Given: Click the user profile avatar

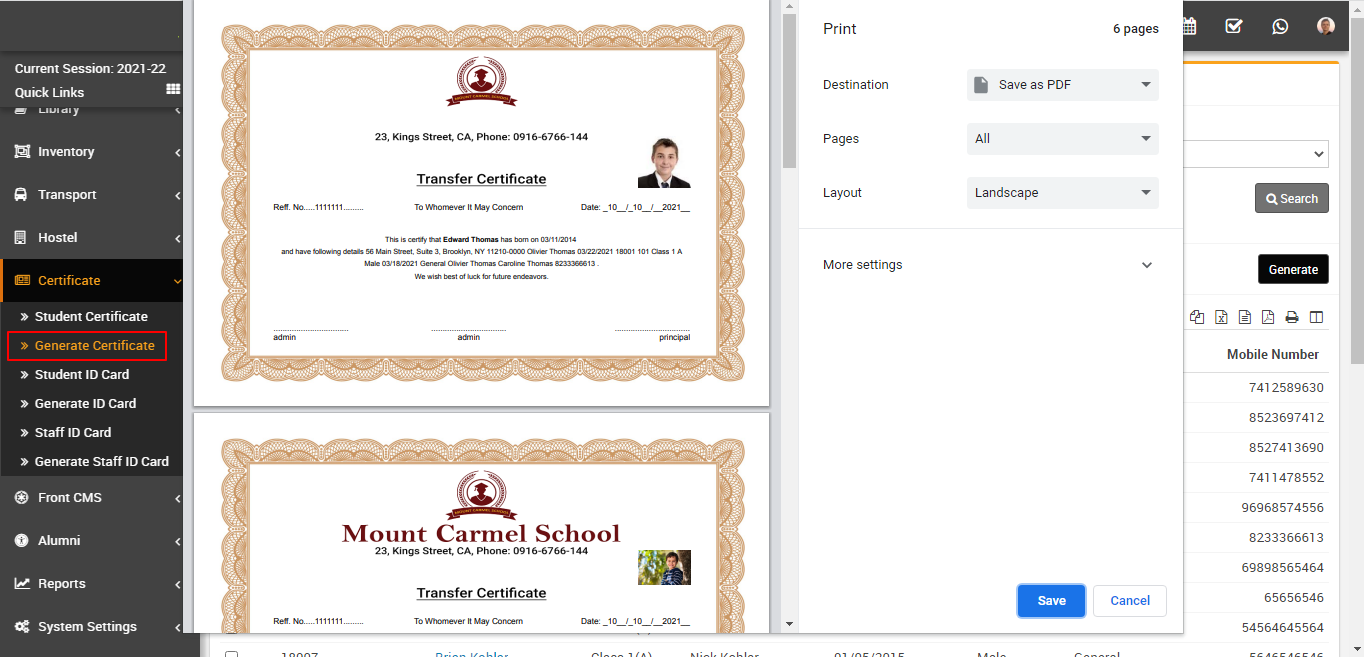Looking at the screenshot, I should tap(1325, 27).
